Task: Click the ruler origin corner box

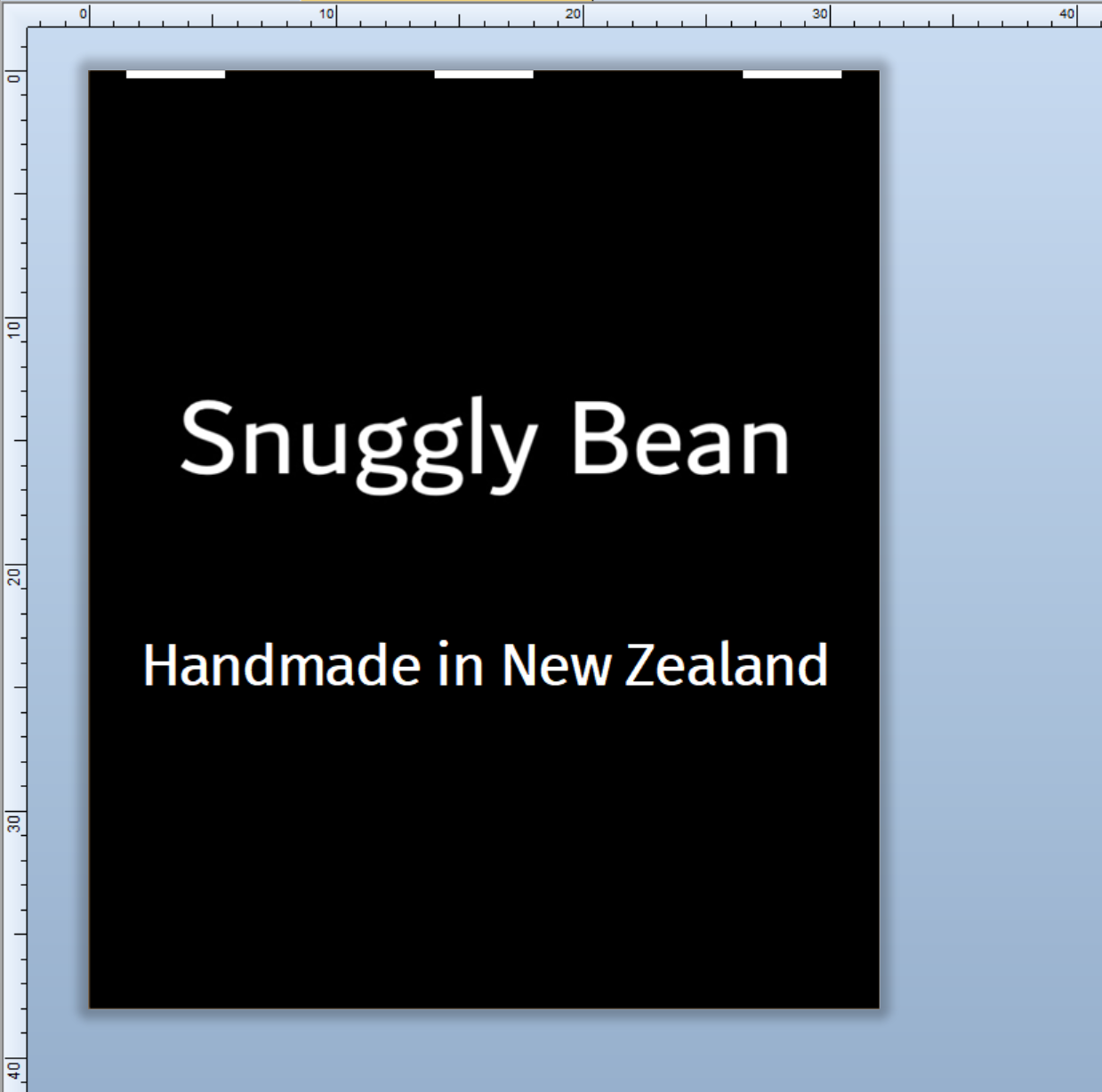Action: 13,13
